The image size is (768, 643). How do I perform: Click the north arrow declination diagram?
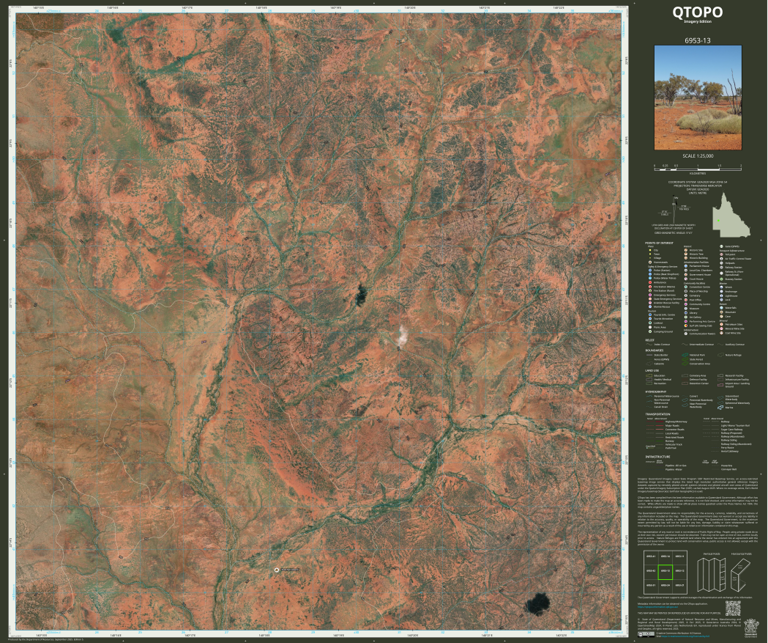point(674,210)
